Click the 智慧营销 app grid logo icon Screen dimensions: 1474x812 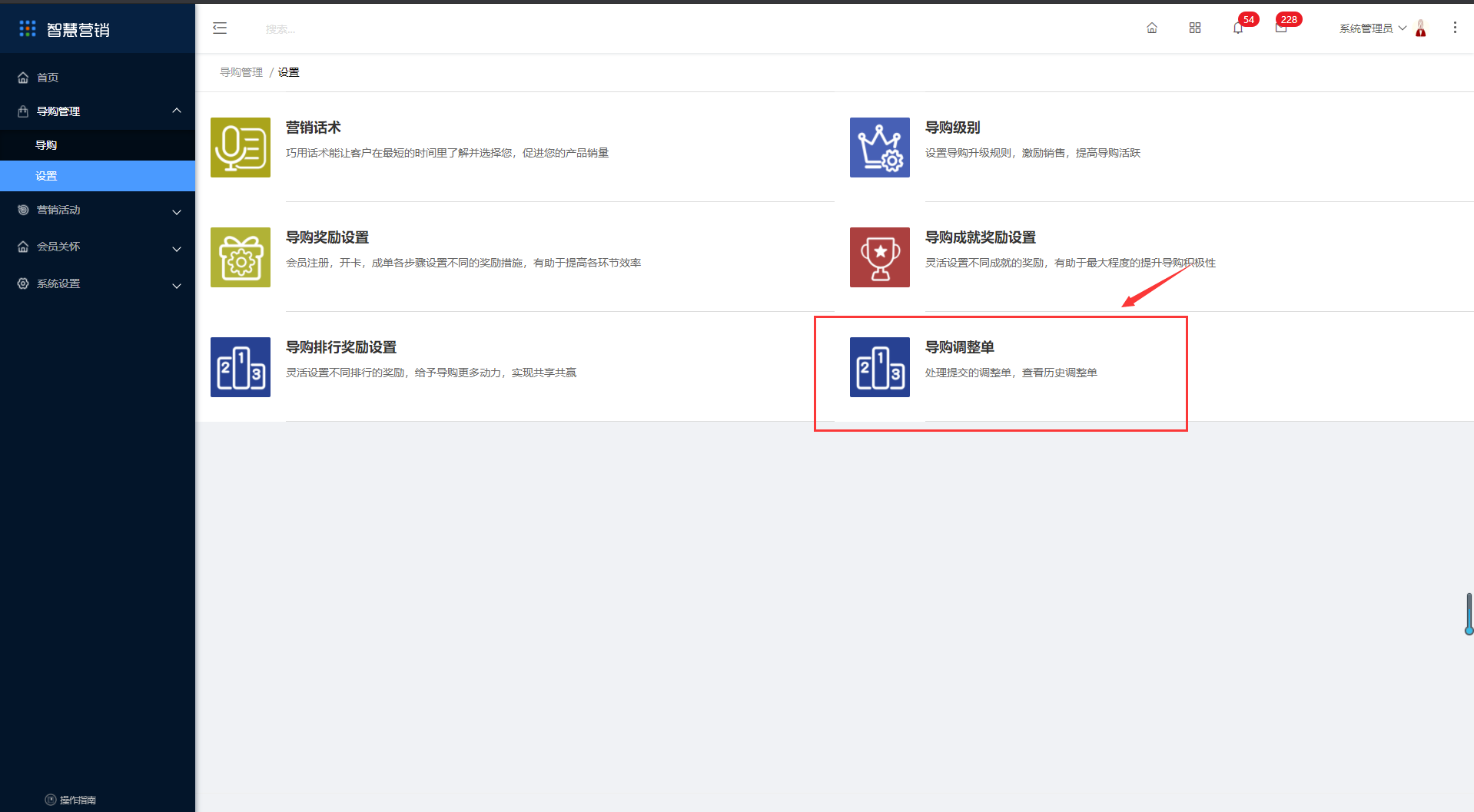click(x=28, y=28)
